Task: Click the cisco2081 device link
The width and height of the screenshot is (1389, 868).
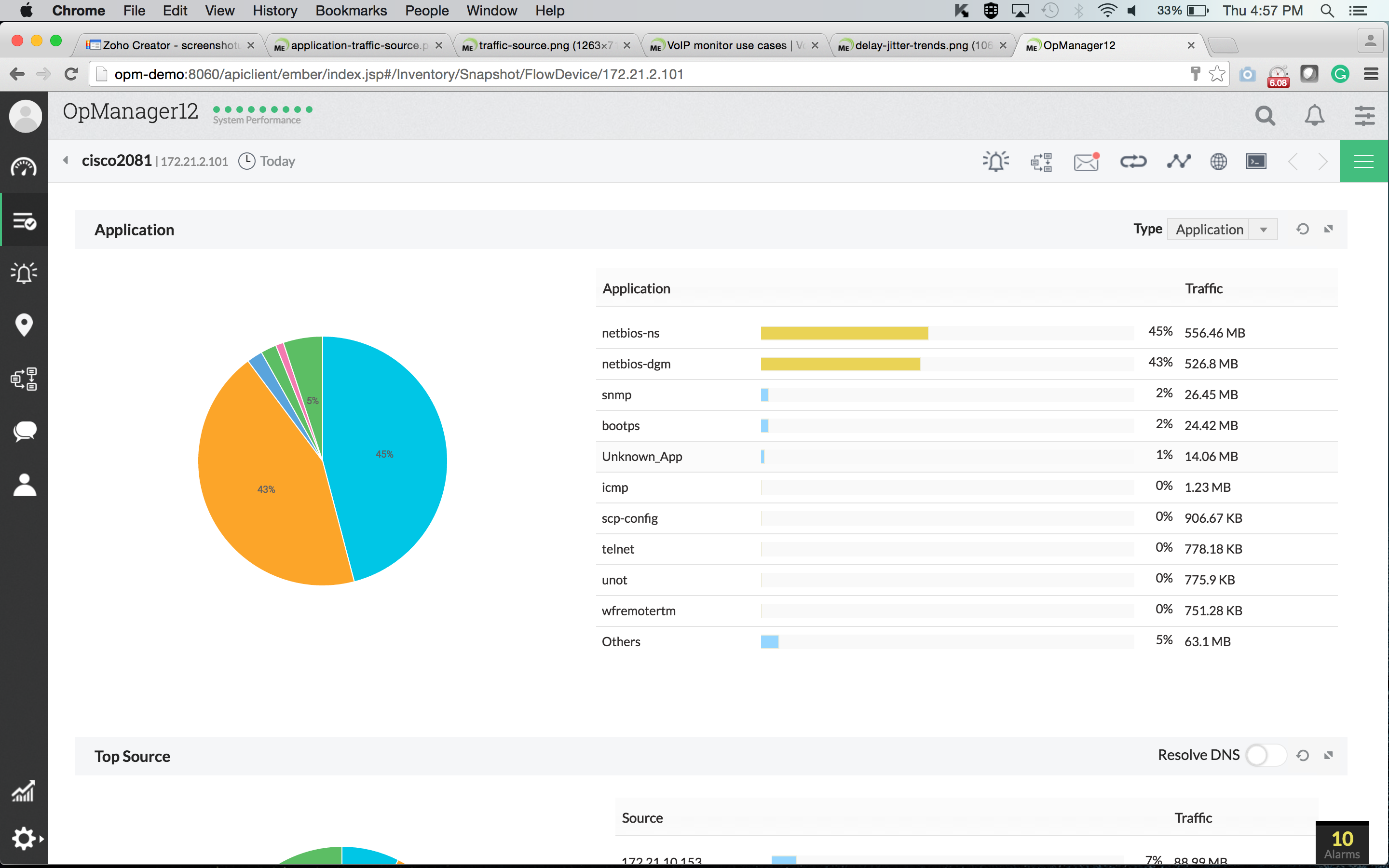Action: [x=115, y=160]
